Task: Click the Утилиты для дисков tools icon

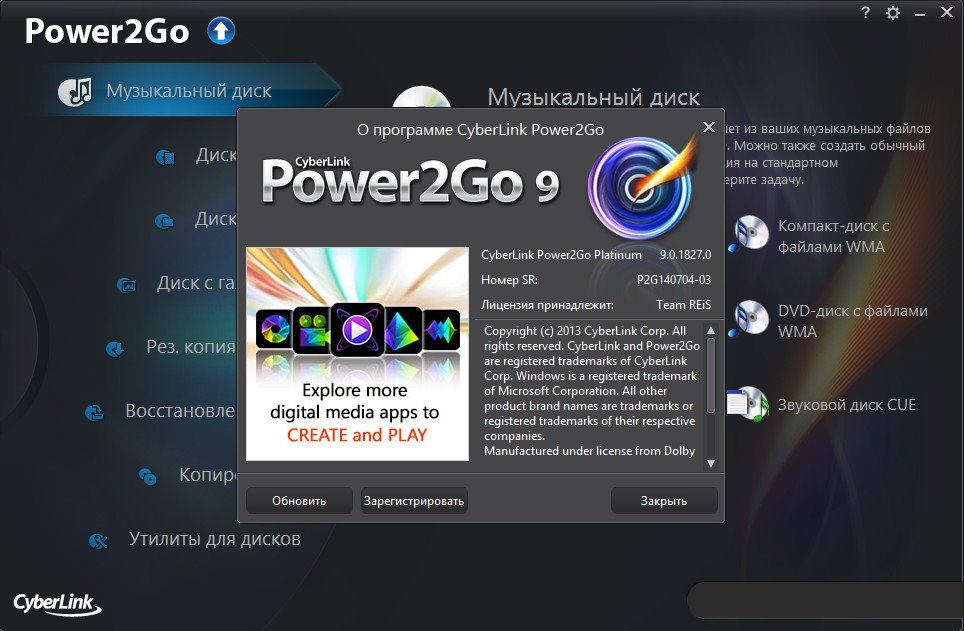Action: [98, 541]
